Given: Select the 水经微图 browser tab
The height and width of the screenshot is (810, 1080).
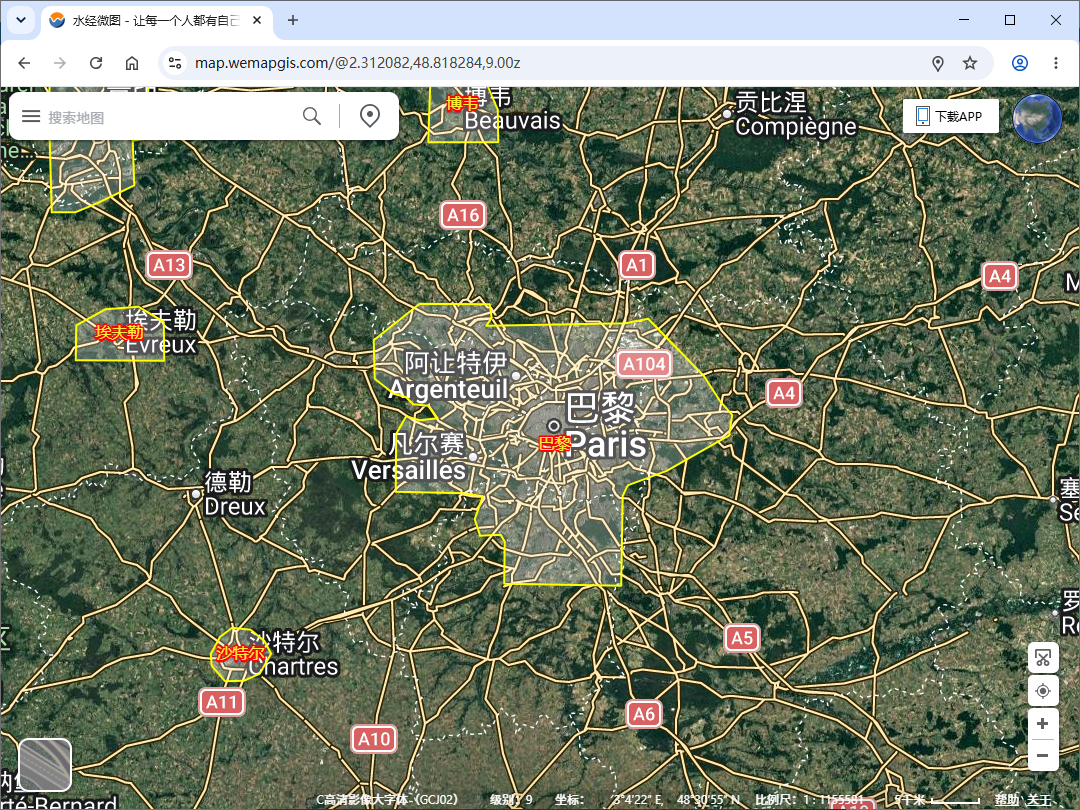Looking at the screenshot, I should pyautogui.click(x=156, y=21).
